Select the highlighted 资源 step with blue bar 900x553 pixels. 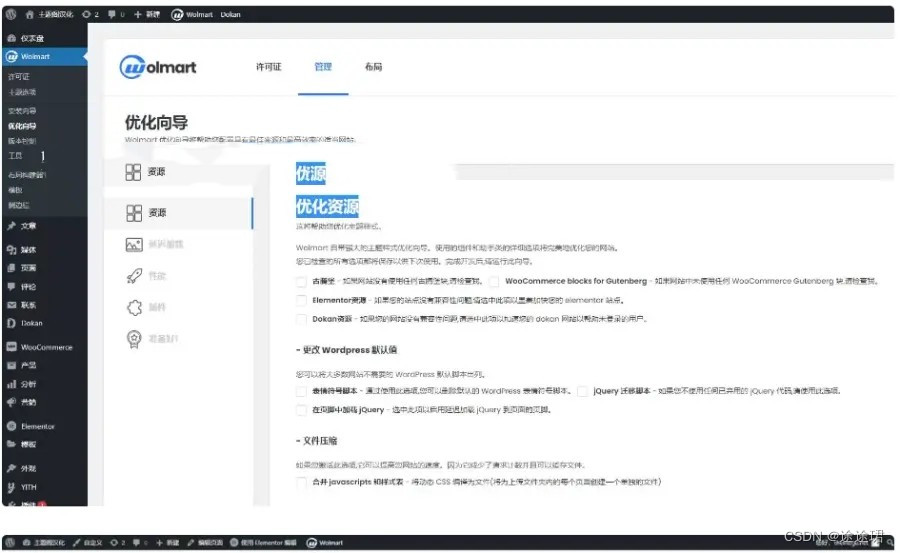pyautogui.click(x=178, y=213)
